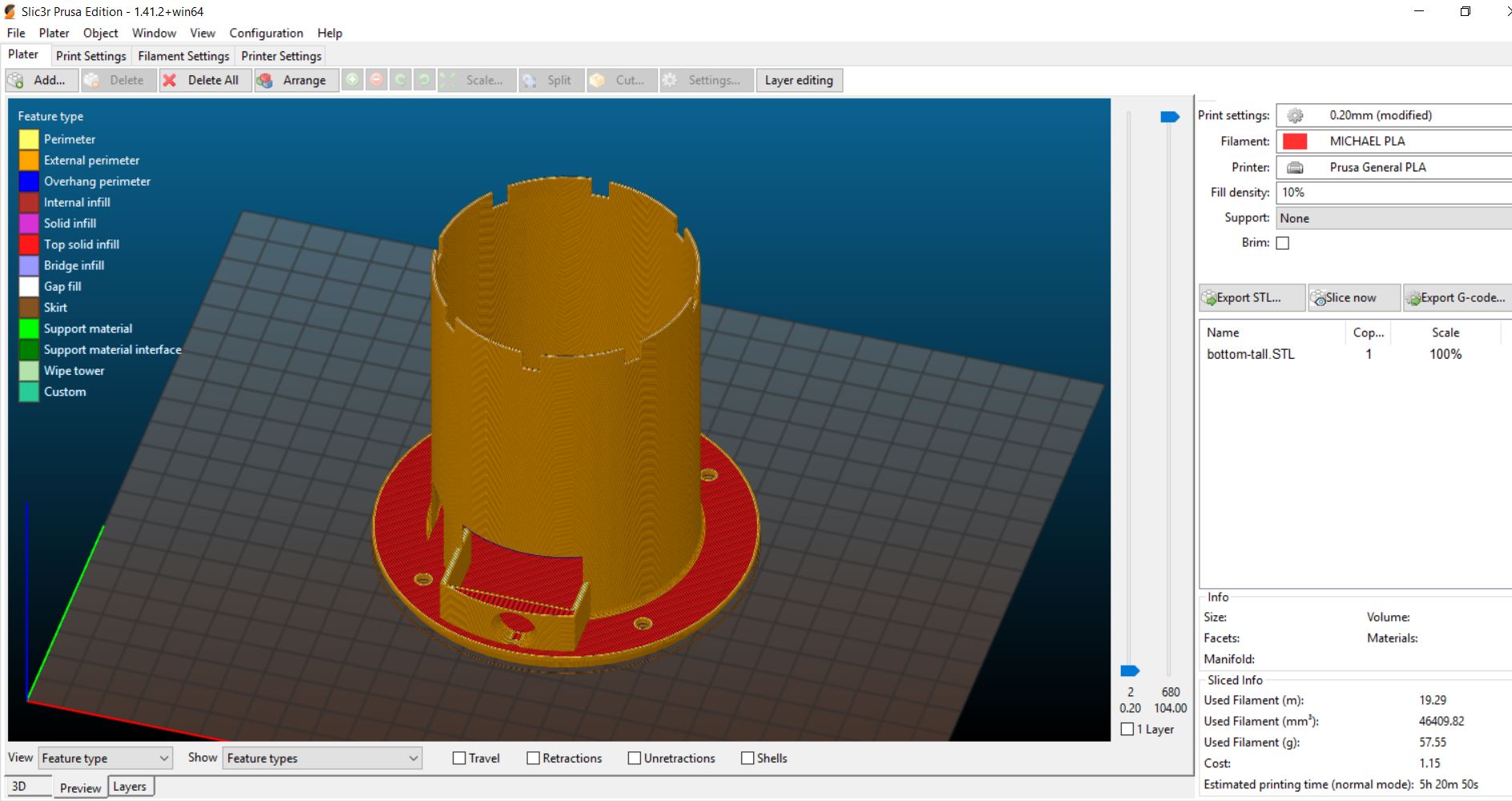Viewport: 1512px width, 801px height.
Task: Click the Add model toolbar button
Action: click(x=42, y=80)
